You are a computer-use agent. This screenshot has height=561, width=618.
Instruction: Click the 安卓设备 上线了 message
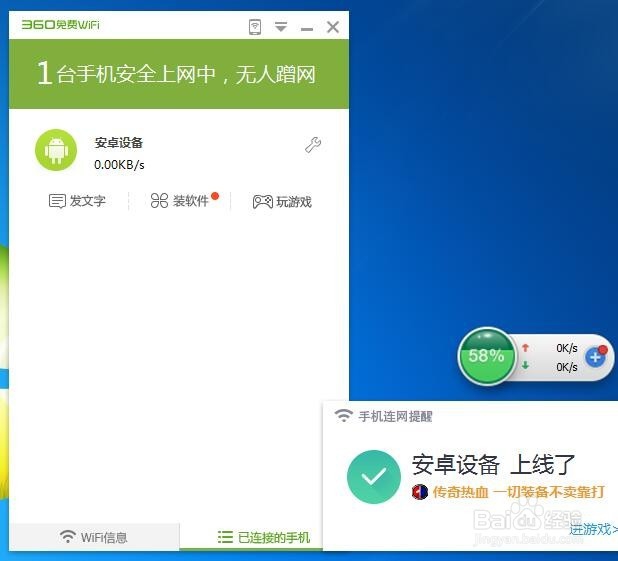pyautogui.click(x=493, y=464)
